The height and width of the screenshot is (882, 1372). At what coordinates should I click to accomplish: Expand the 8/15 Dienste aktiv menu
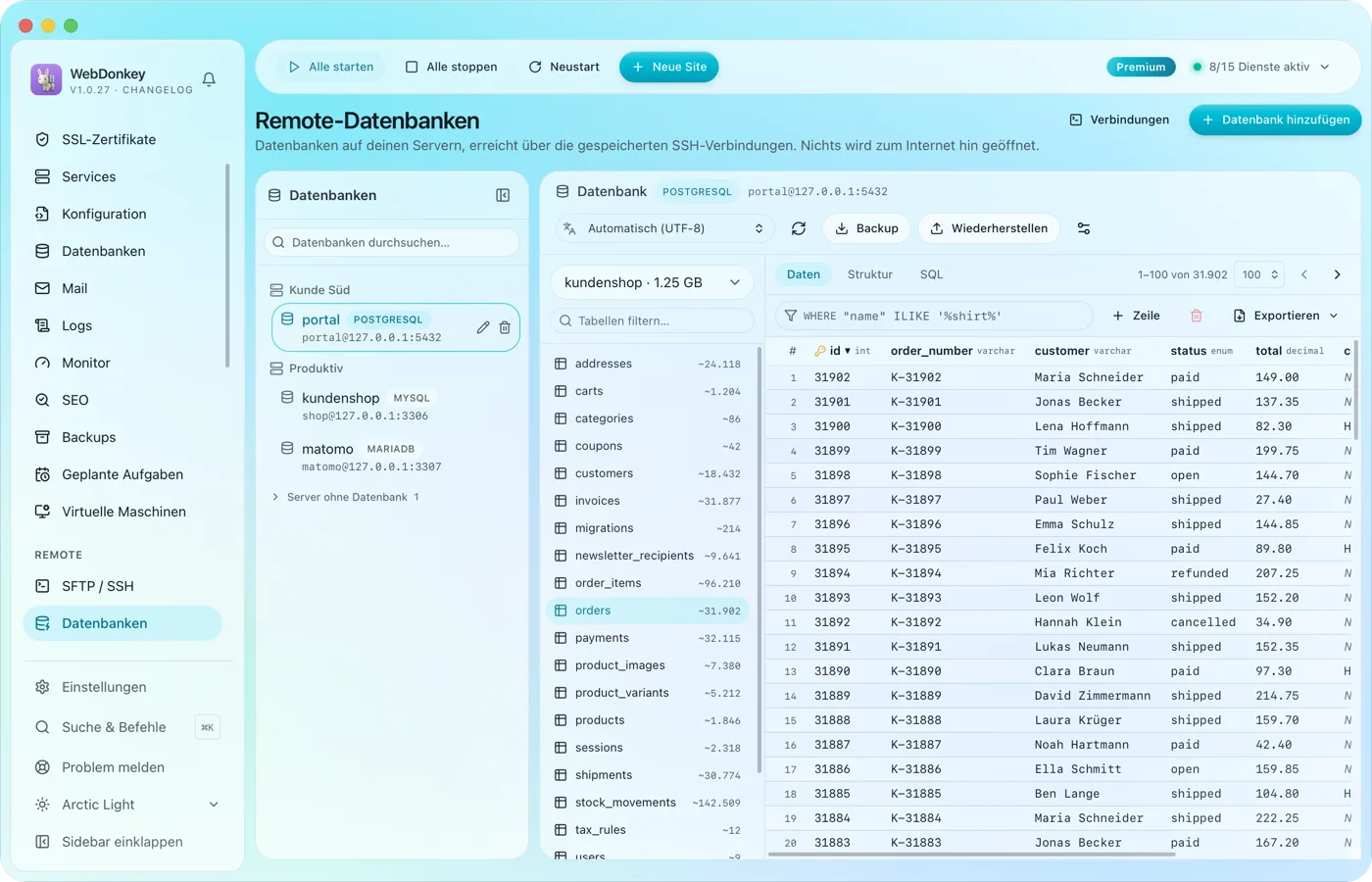tap(1260, 67)
